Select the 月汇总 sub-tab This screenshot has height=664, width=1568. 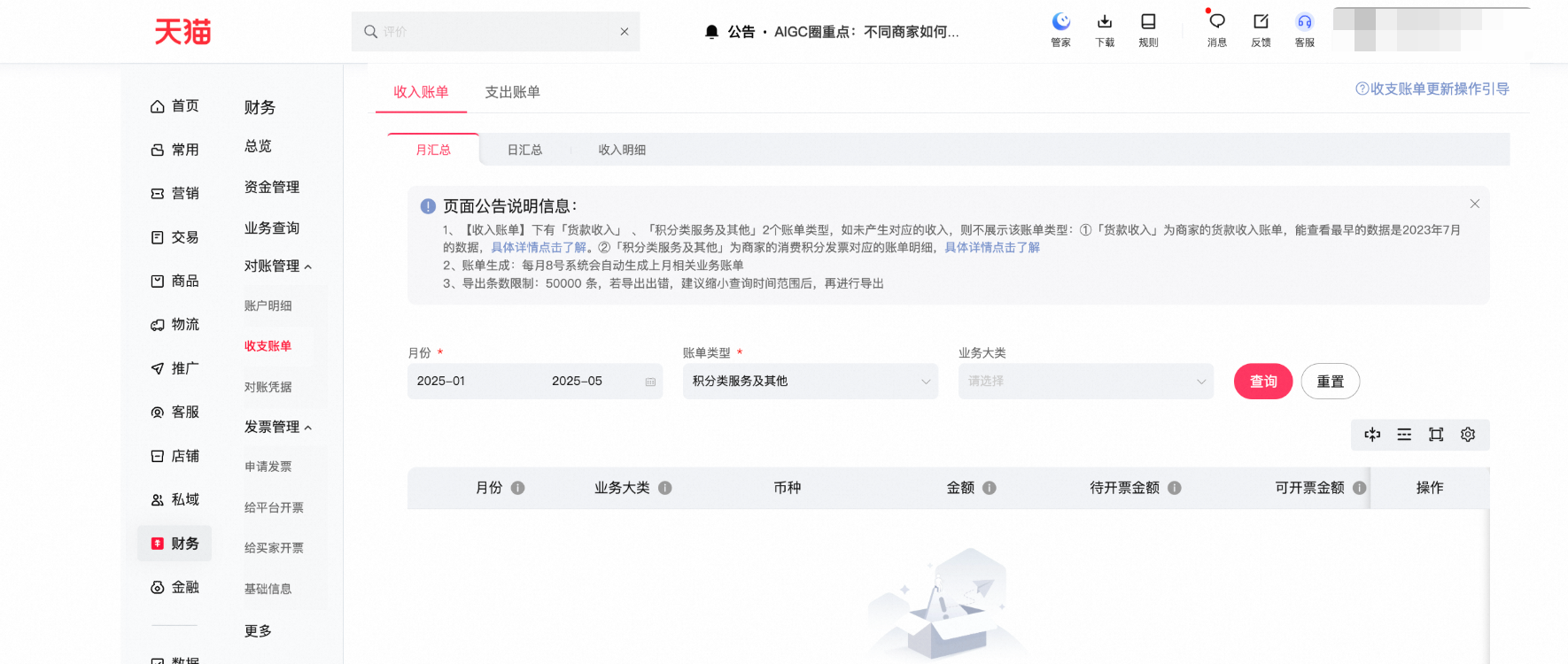click(x=433, y=150)
